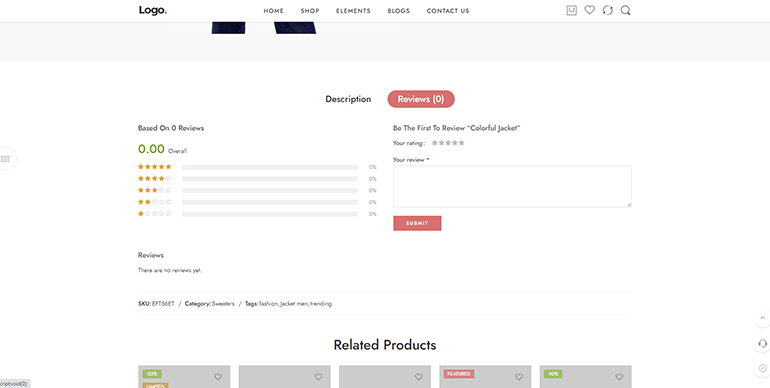
Task: Switch to the Description tab
Action: [348, 99]
